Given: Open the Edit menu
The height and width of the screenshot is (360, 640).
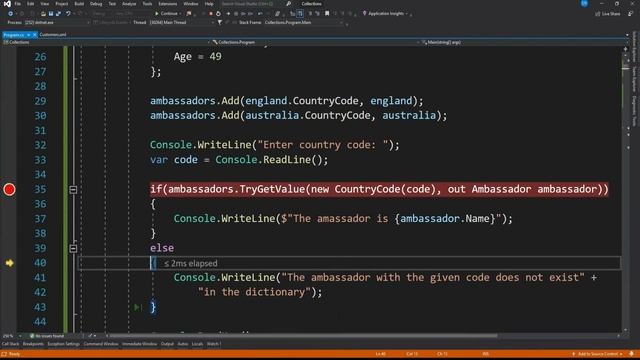Looking at the screenshot, I should tap(31, 4).
